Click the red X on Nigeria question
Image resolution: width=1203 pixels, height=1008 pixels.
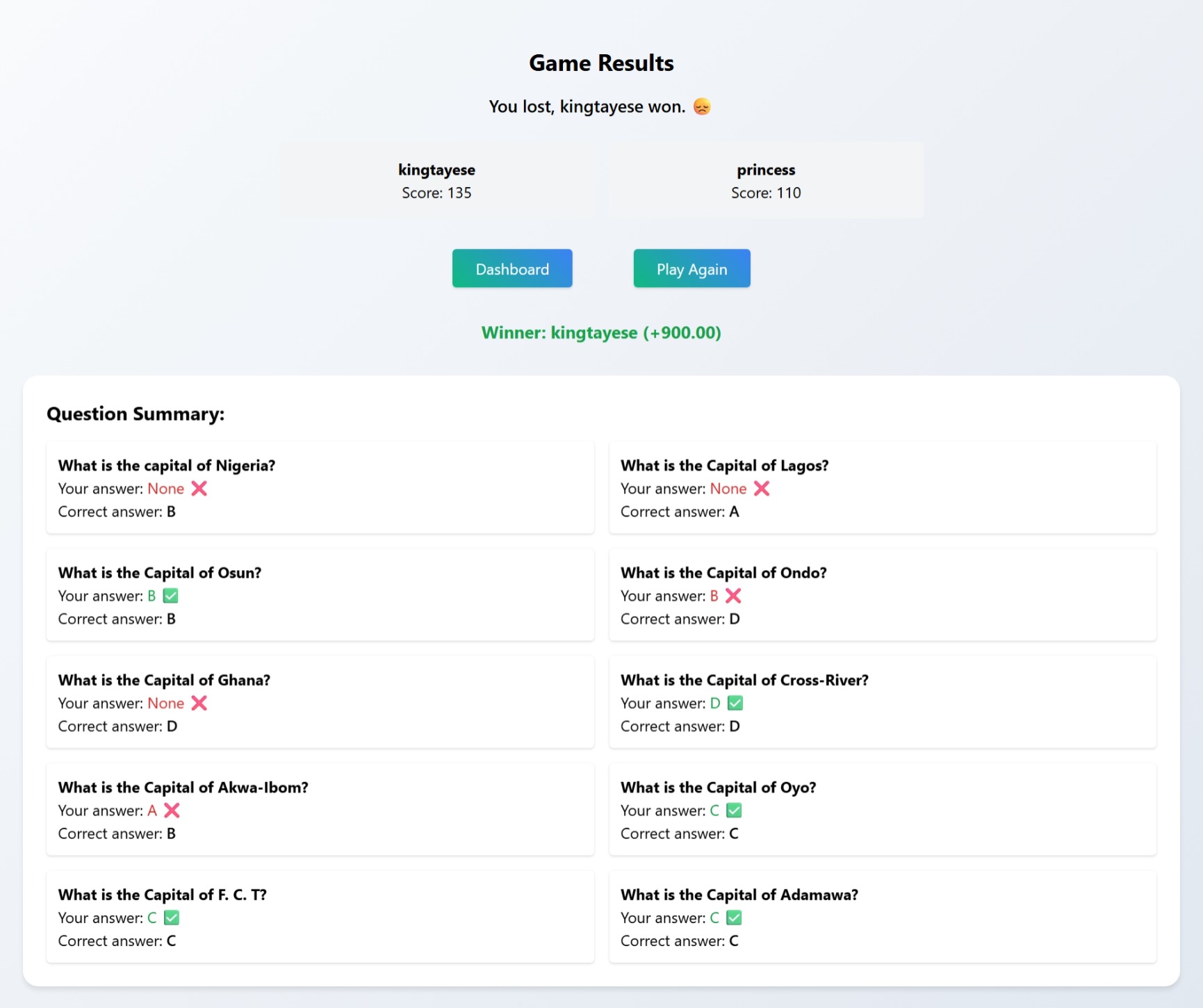coord(199,489)
